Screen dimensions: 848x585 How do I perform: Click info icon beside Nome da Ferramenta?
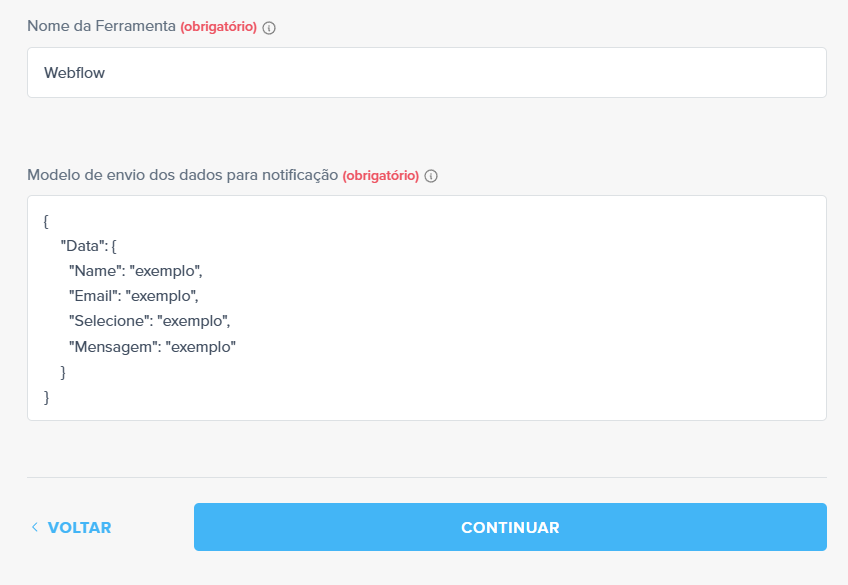coord(269,28)
